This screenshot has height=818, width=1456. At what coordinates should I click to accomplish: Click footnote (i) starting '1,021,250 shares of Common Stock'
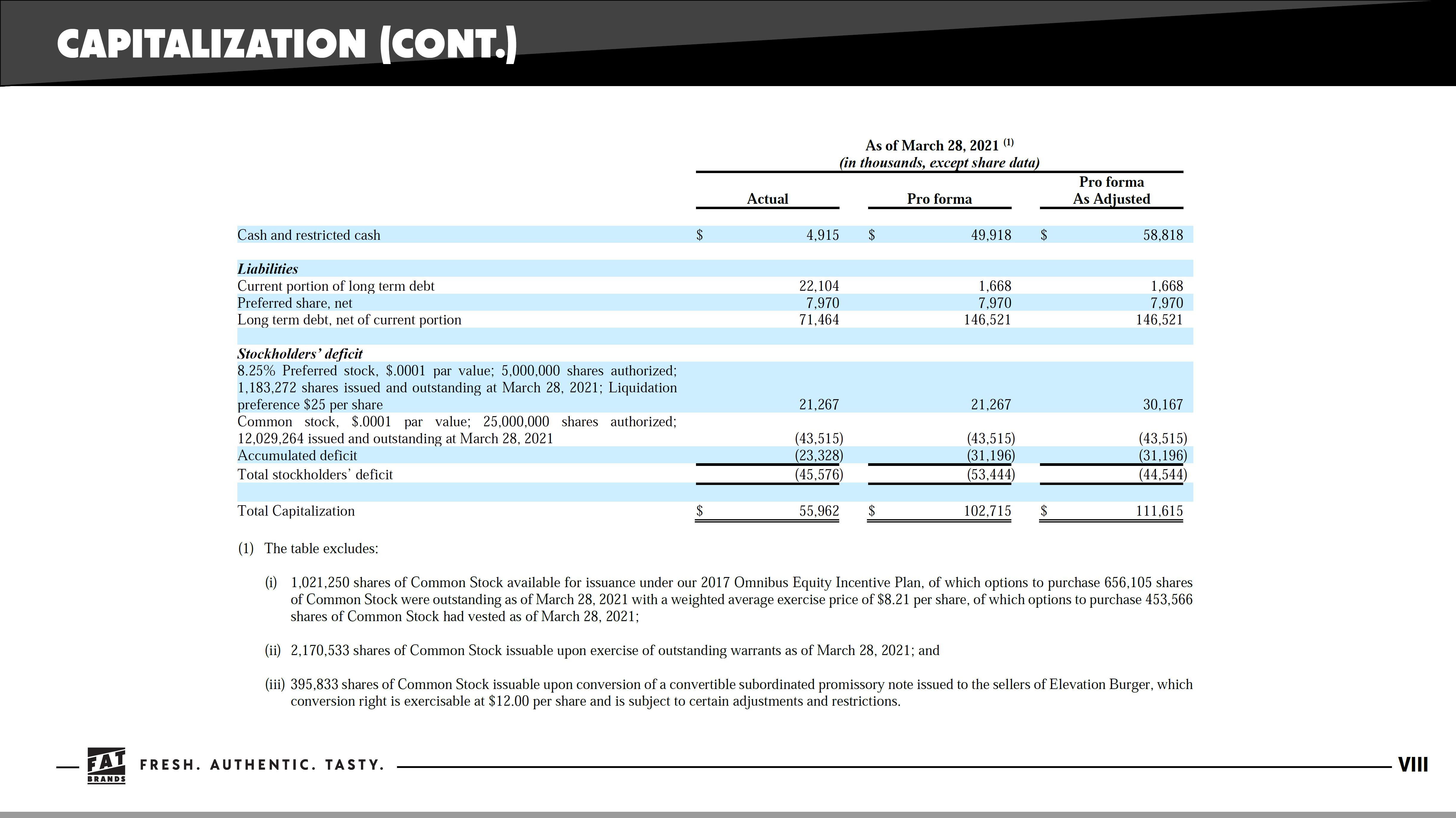coord(742,599)
